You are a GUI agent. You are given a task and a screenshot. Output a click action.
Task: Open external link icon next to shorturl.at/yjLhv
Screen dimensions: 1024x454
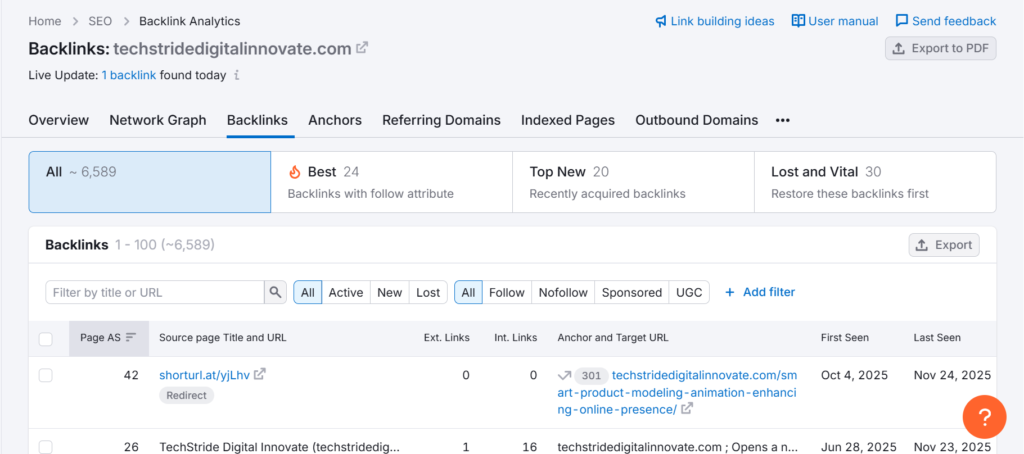260,375
